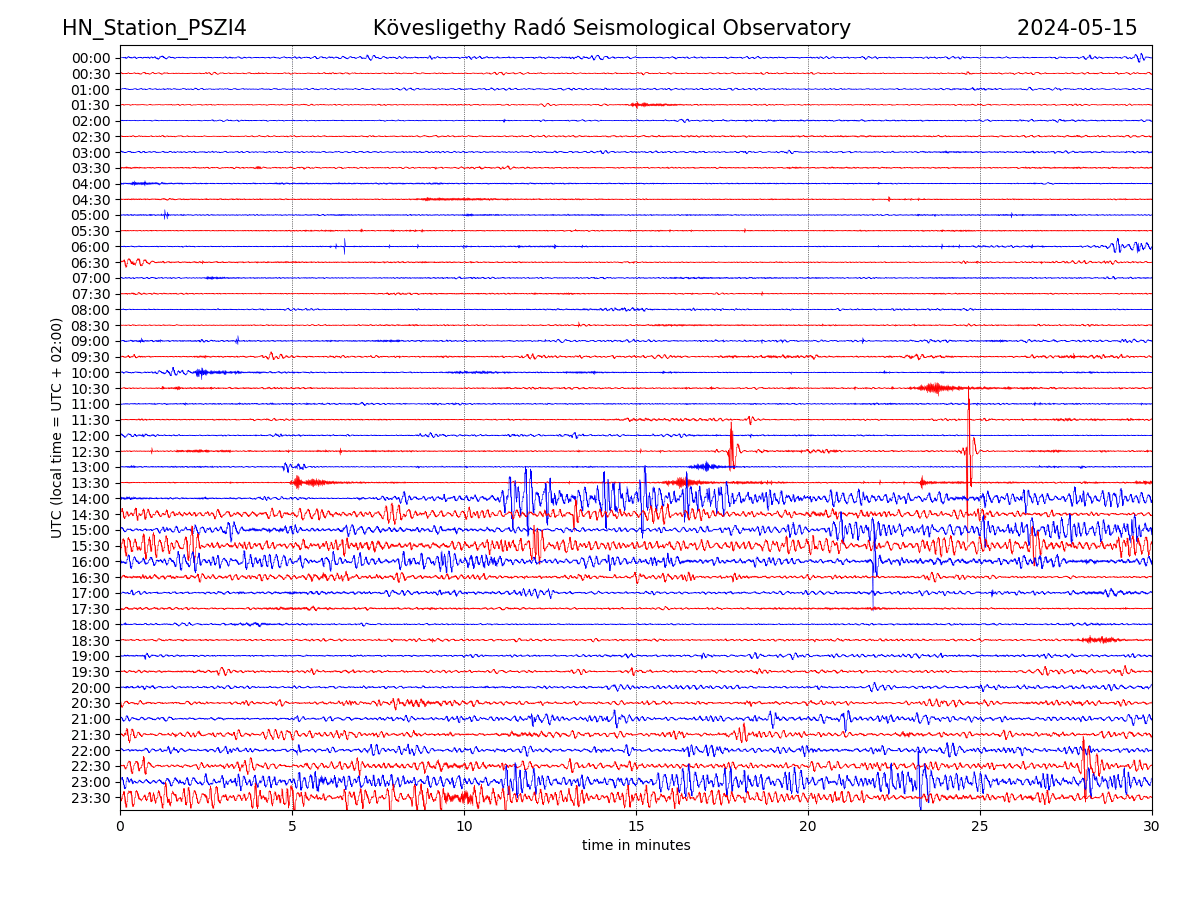Click the 2024-05-15 date label
The width and height of the screenshot is (1200, 900).
[x=1076, y=28]
